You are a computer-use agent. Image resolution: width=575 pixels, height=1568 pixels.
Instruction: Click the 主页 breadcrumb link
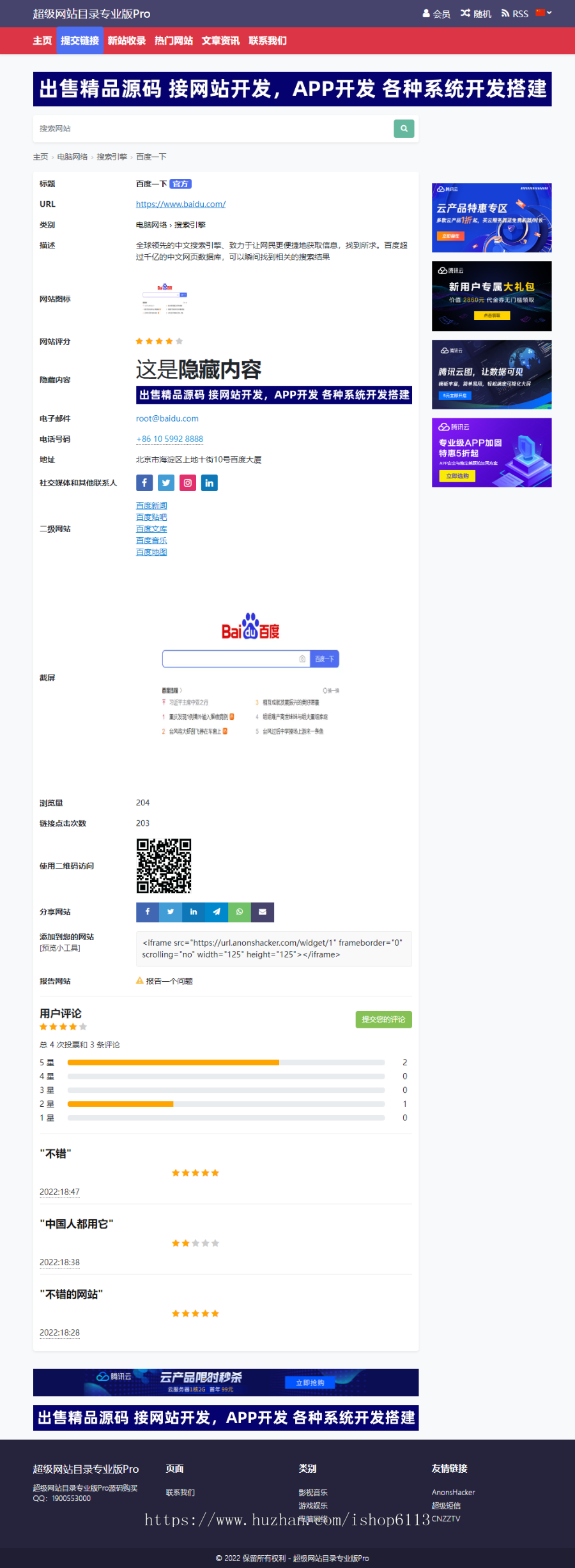(40, 156)
